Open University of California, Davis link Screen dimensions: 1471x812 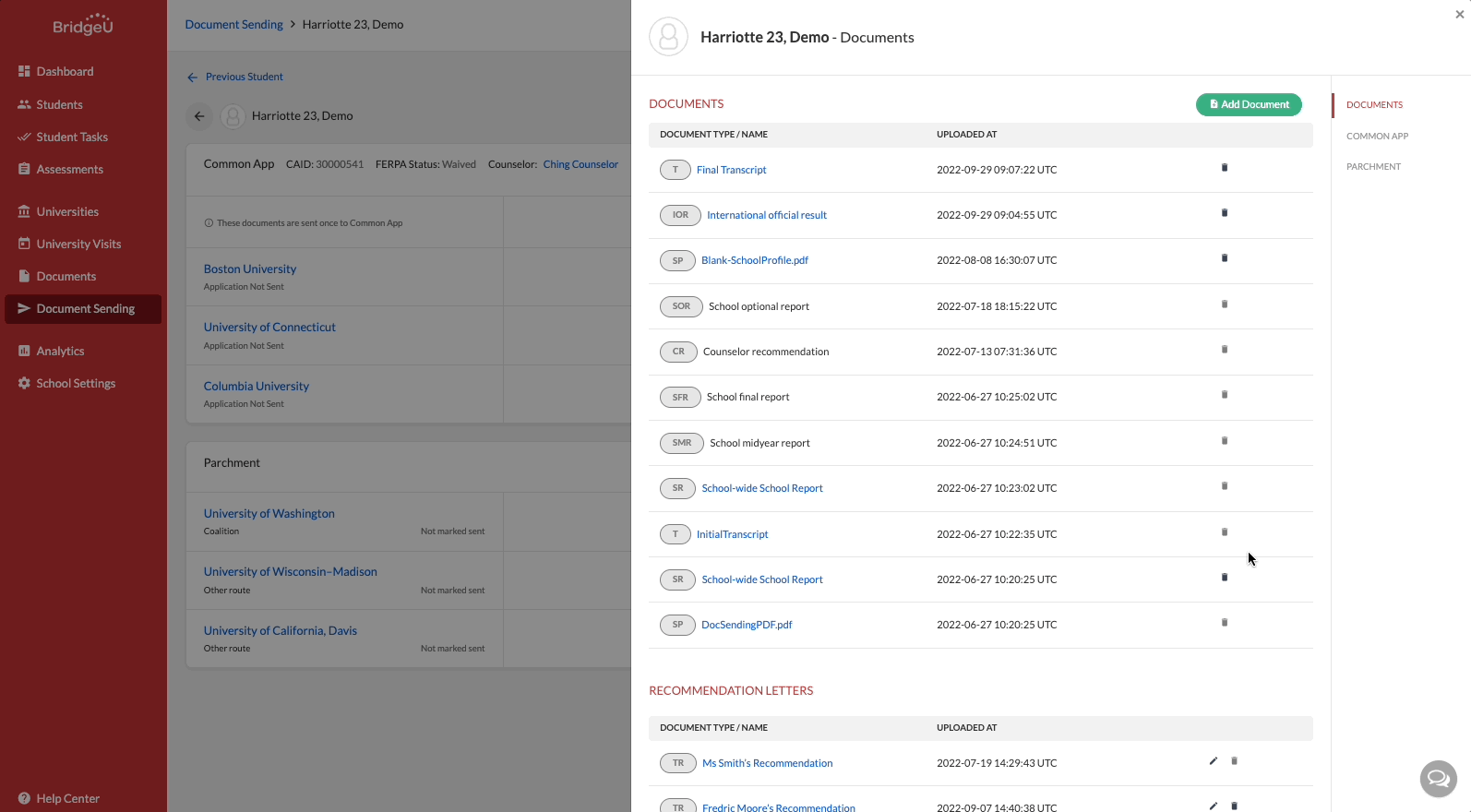[x=280, y=630]
